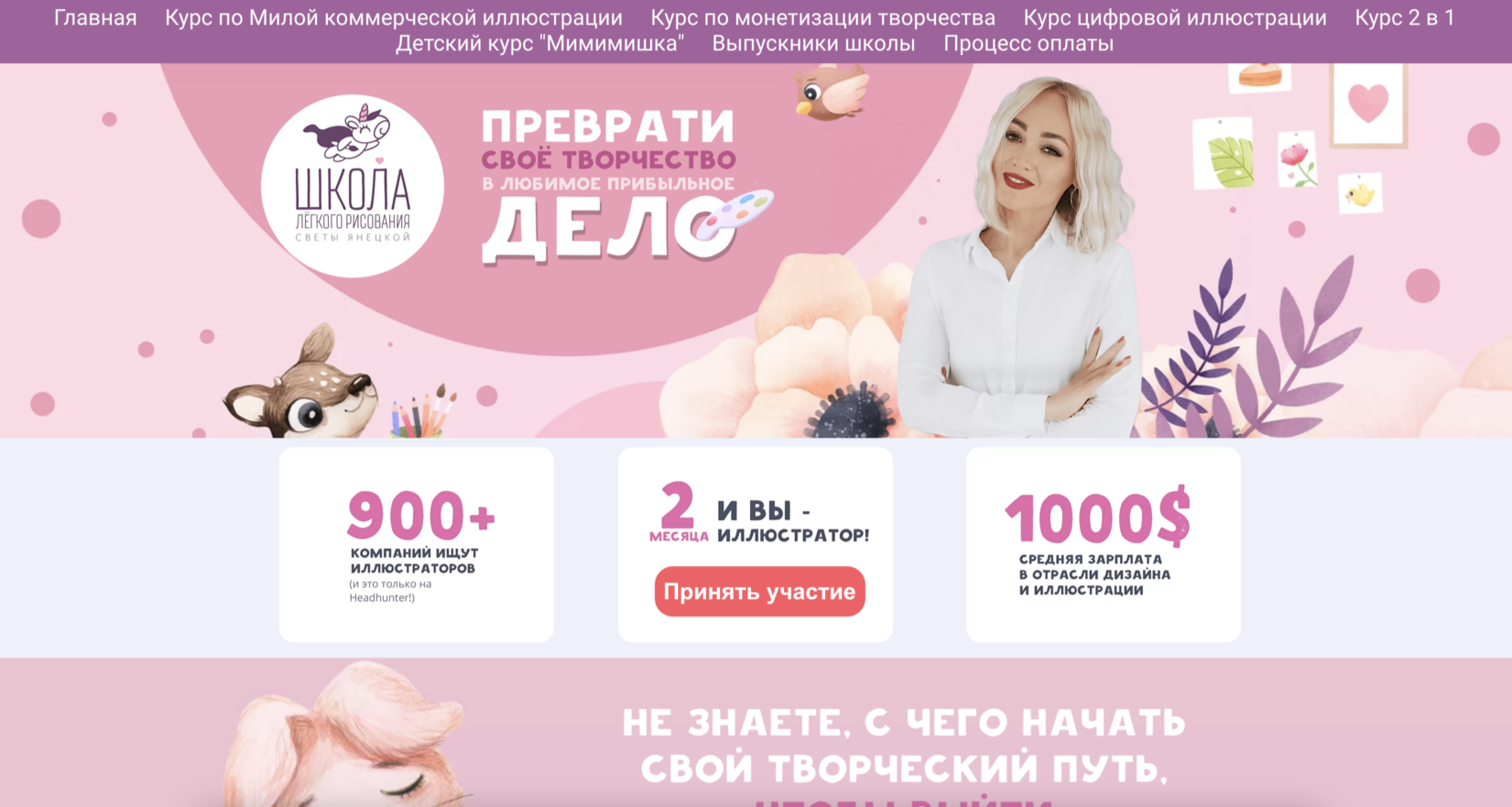Click the 1000$ средняя зарплата card
This screenshot has height=807, width=1512.
1104,545
